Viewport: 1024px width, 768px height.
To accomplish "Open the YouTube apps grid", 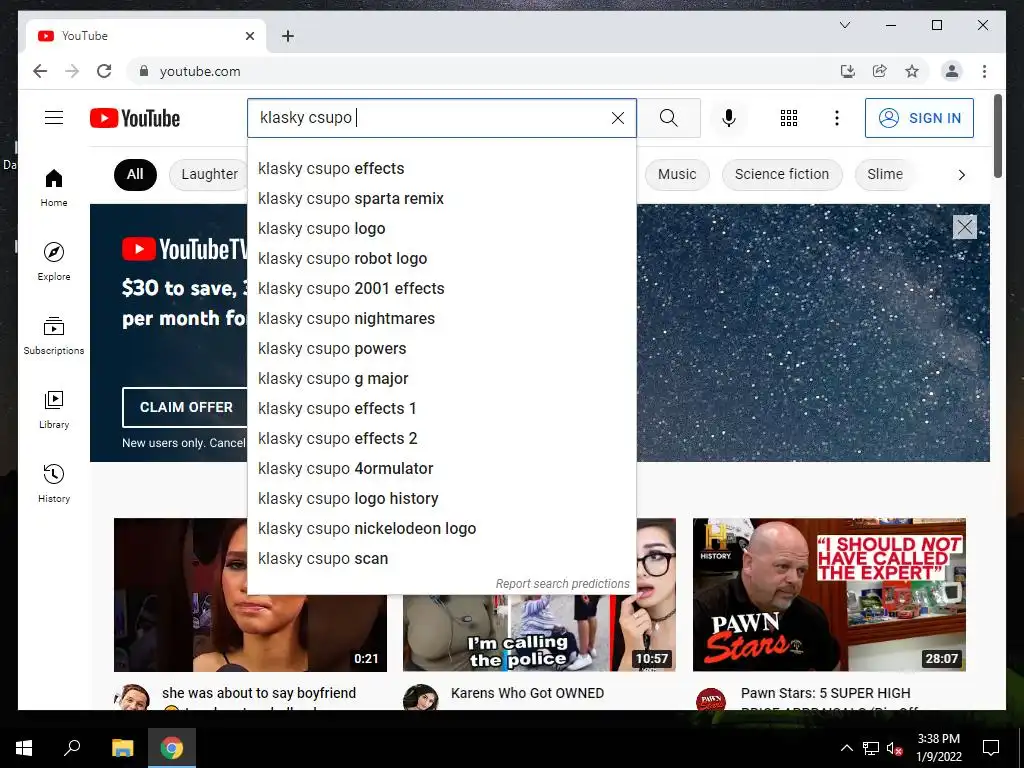I will click(789, 118).
